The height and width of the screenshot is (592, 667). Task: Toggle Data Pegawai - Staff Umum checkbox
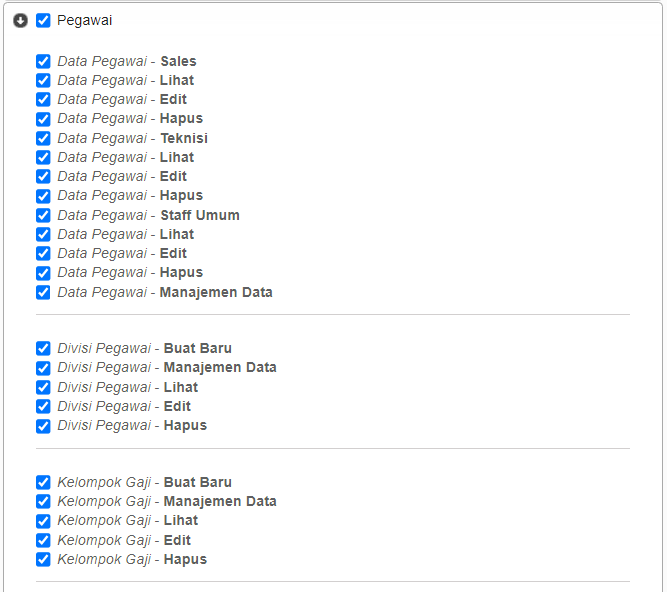43,215
